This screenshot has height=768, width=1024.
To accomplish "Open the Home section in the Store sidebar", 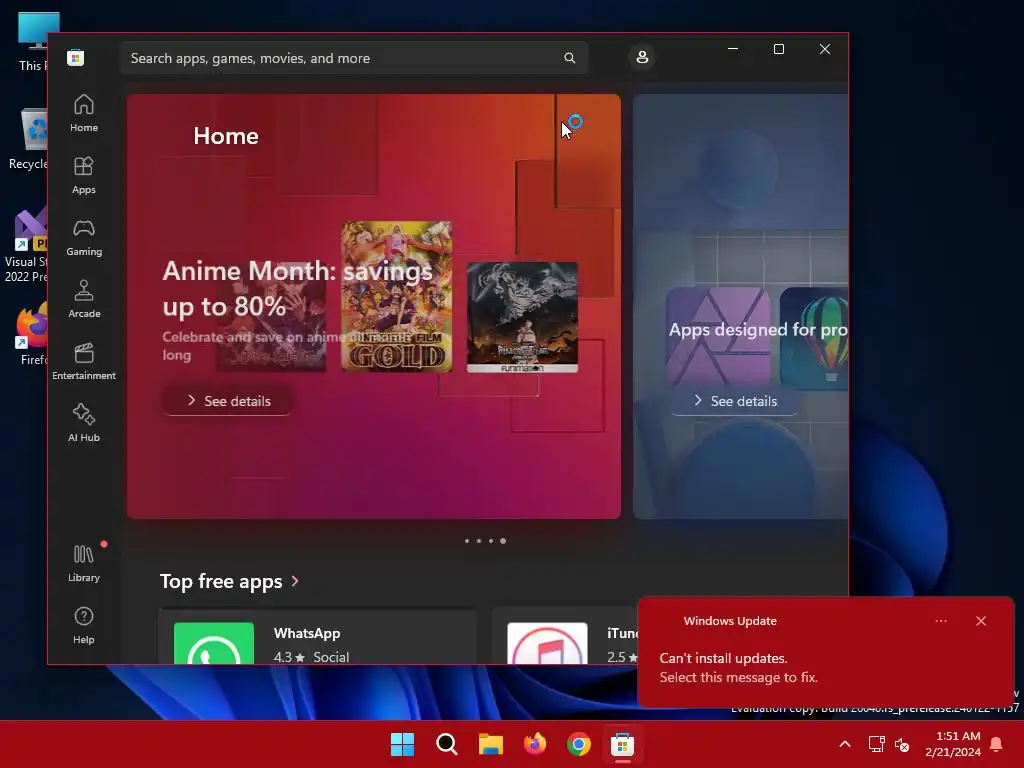I will (84, 114).
